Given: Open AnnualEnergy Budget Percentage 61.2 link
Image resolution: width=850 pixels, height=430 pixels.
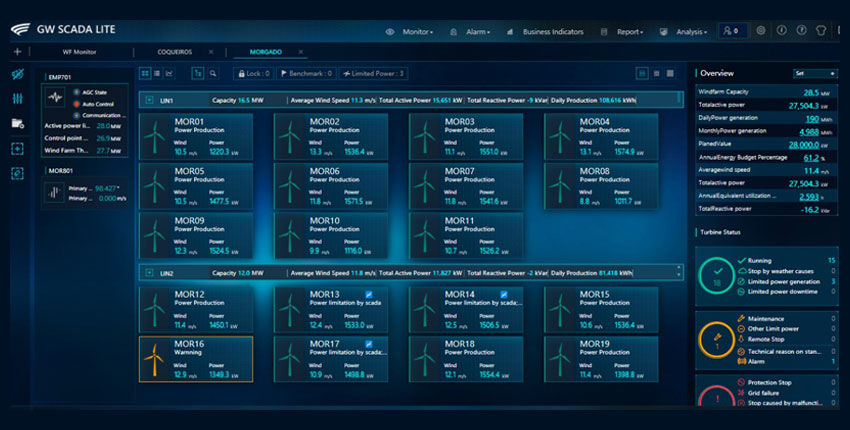Looking at the screenshot, I should [x=811, y=158].
